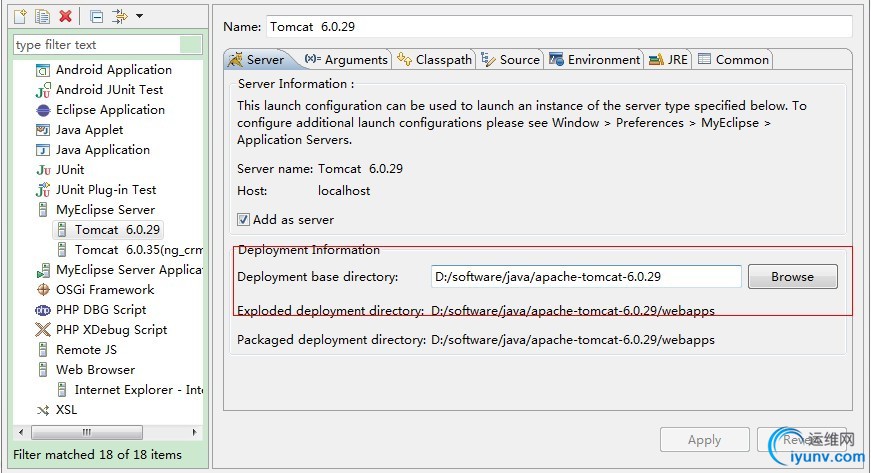This screenshot has width=871, height=473.
Task: Switch to the Server tab
Action: pyautogui.click(x=258, y=59)
